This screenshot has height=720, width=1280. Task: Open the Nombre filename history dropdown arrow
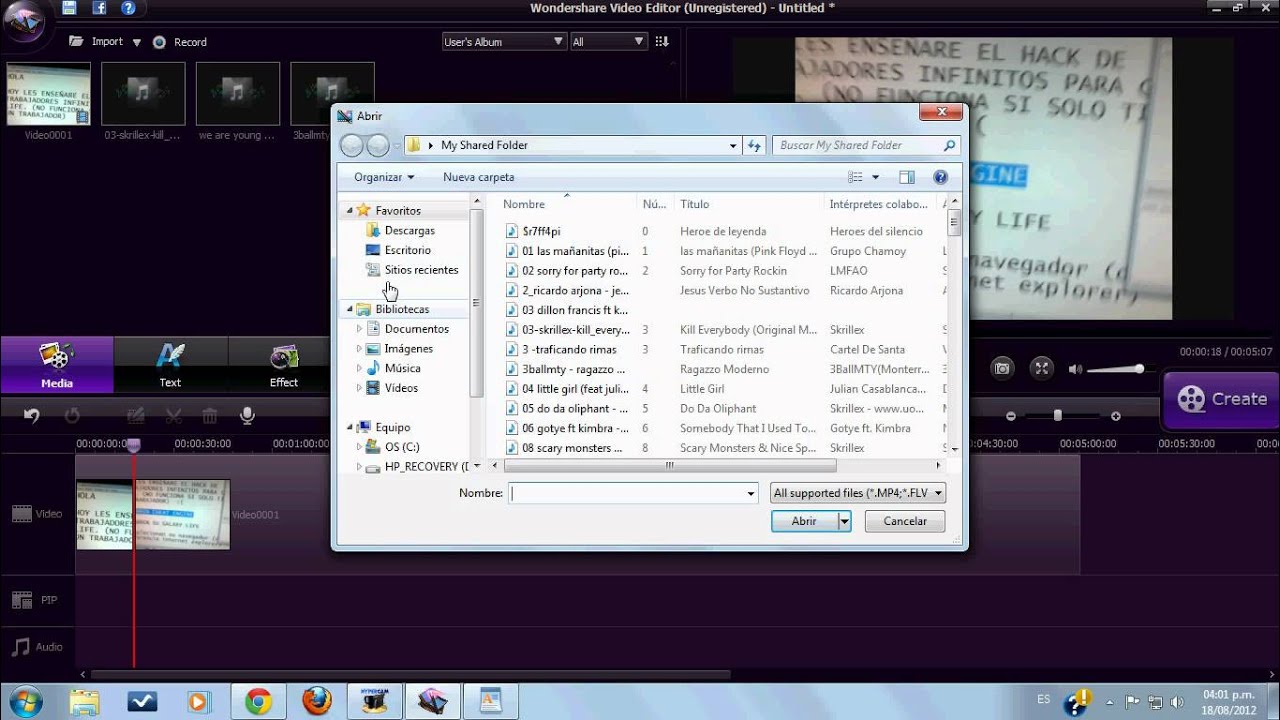(751, 493)
